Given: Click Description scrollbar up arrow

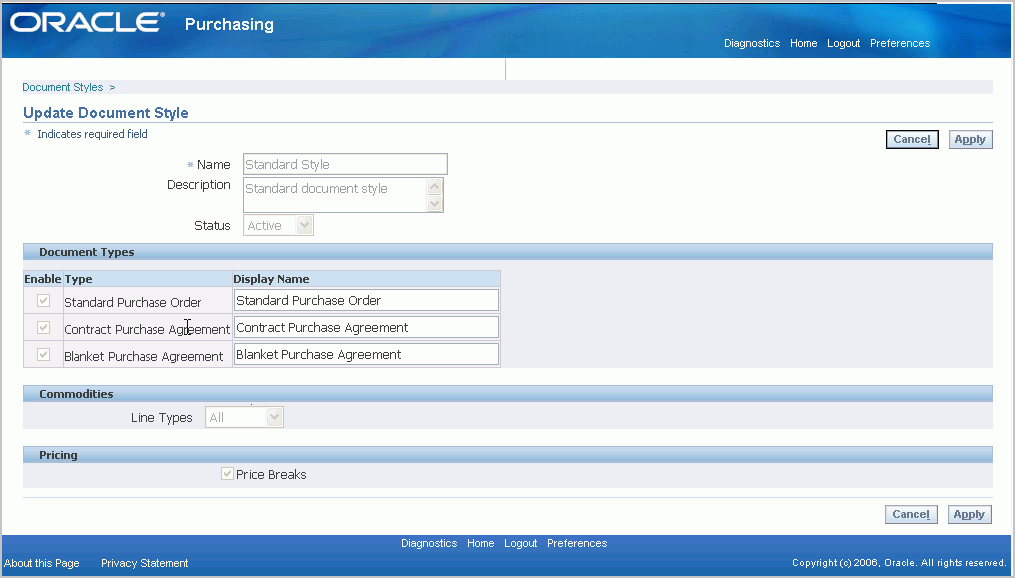Looking at the screenshot, I should pos(435,186).
